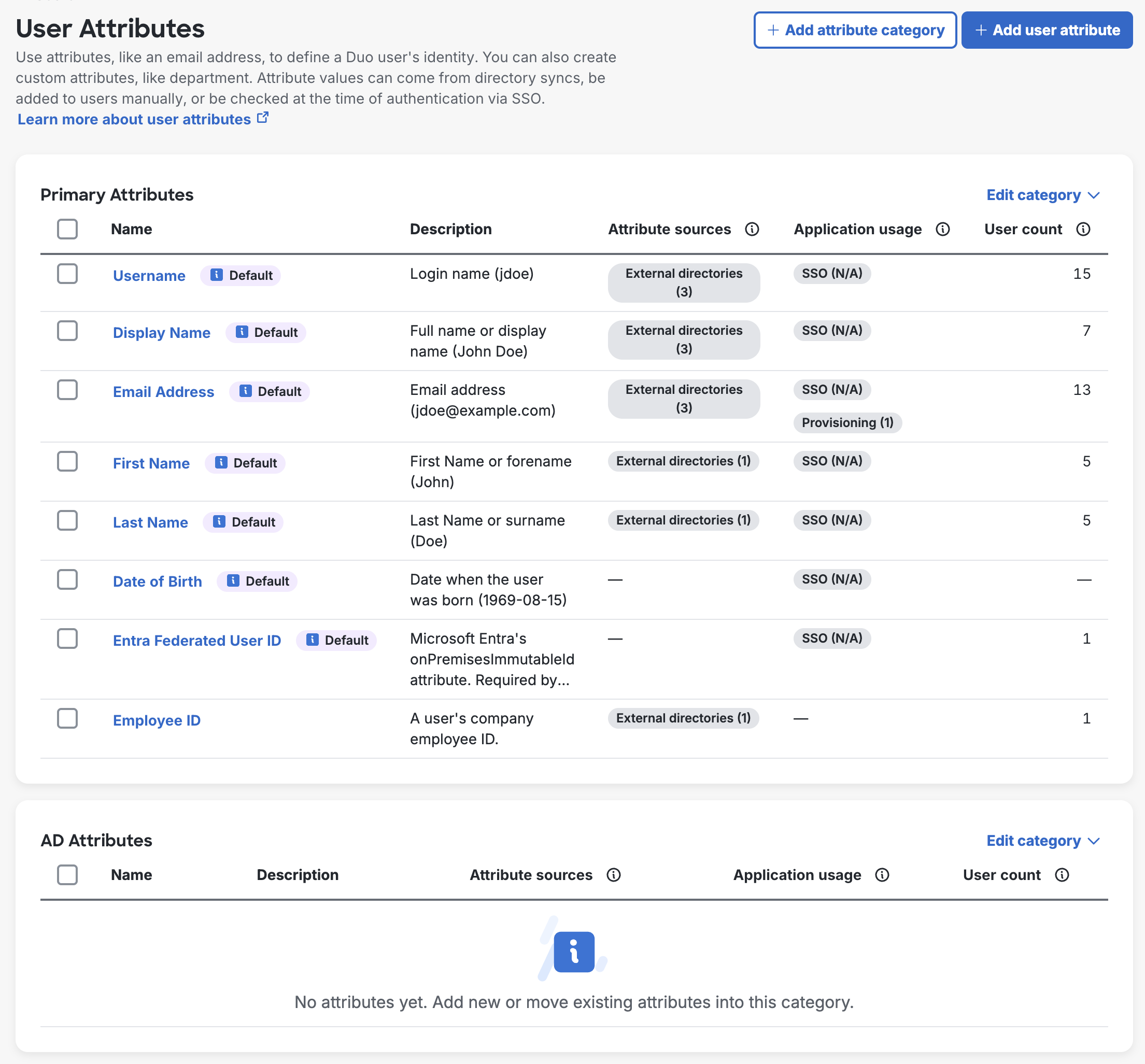Open the Entra Federated User ID attribute
1145x1064 pixels.
[197, 640]
